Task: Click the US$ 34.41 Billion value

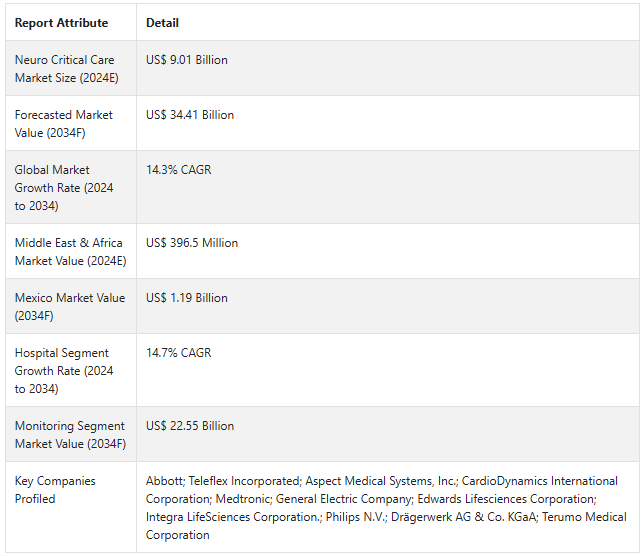Action: [190, 115]
